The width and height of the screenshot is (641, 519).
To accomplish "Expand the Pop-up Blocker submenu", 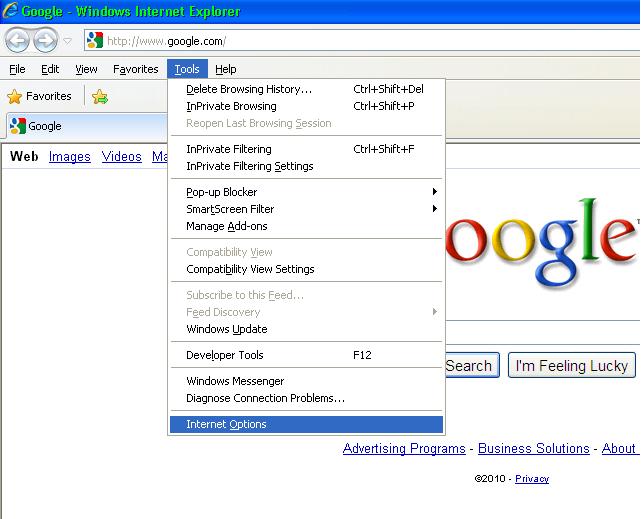I will [306, 192].
